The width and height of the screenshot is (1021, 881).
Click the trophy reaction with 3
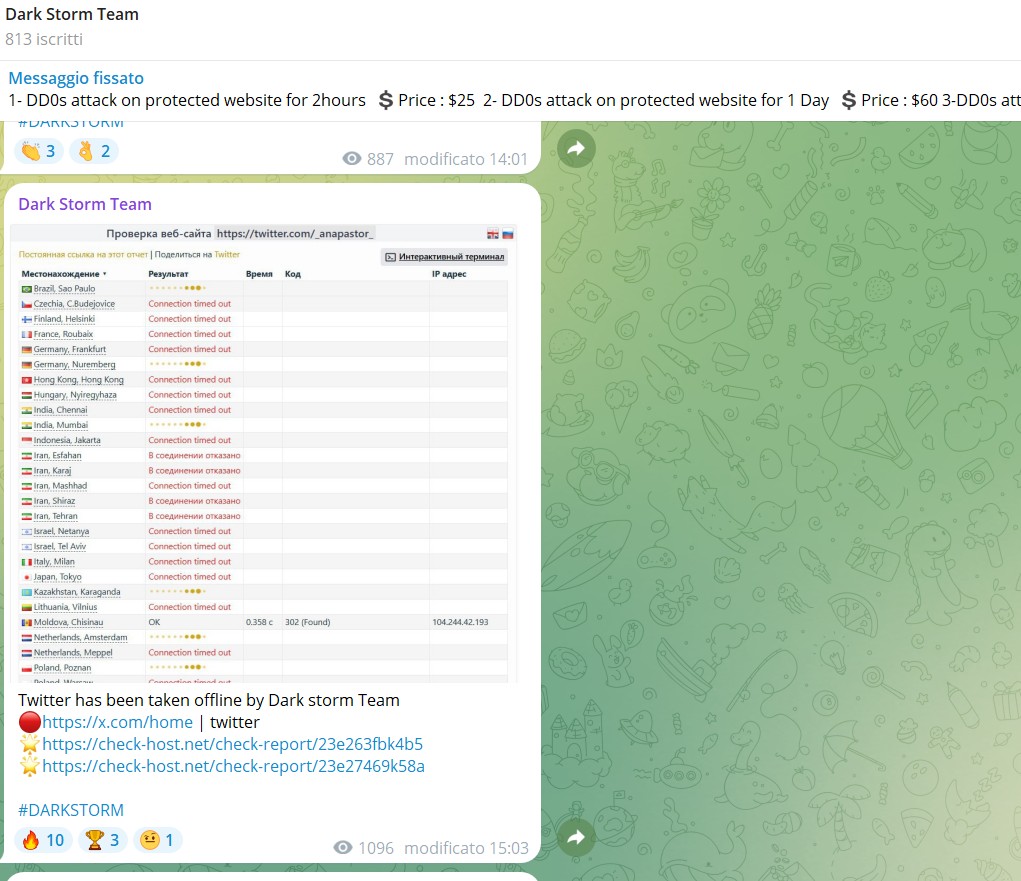[105, 840]
